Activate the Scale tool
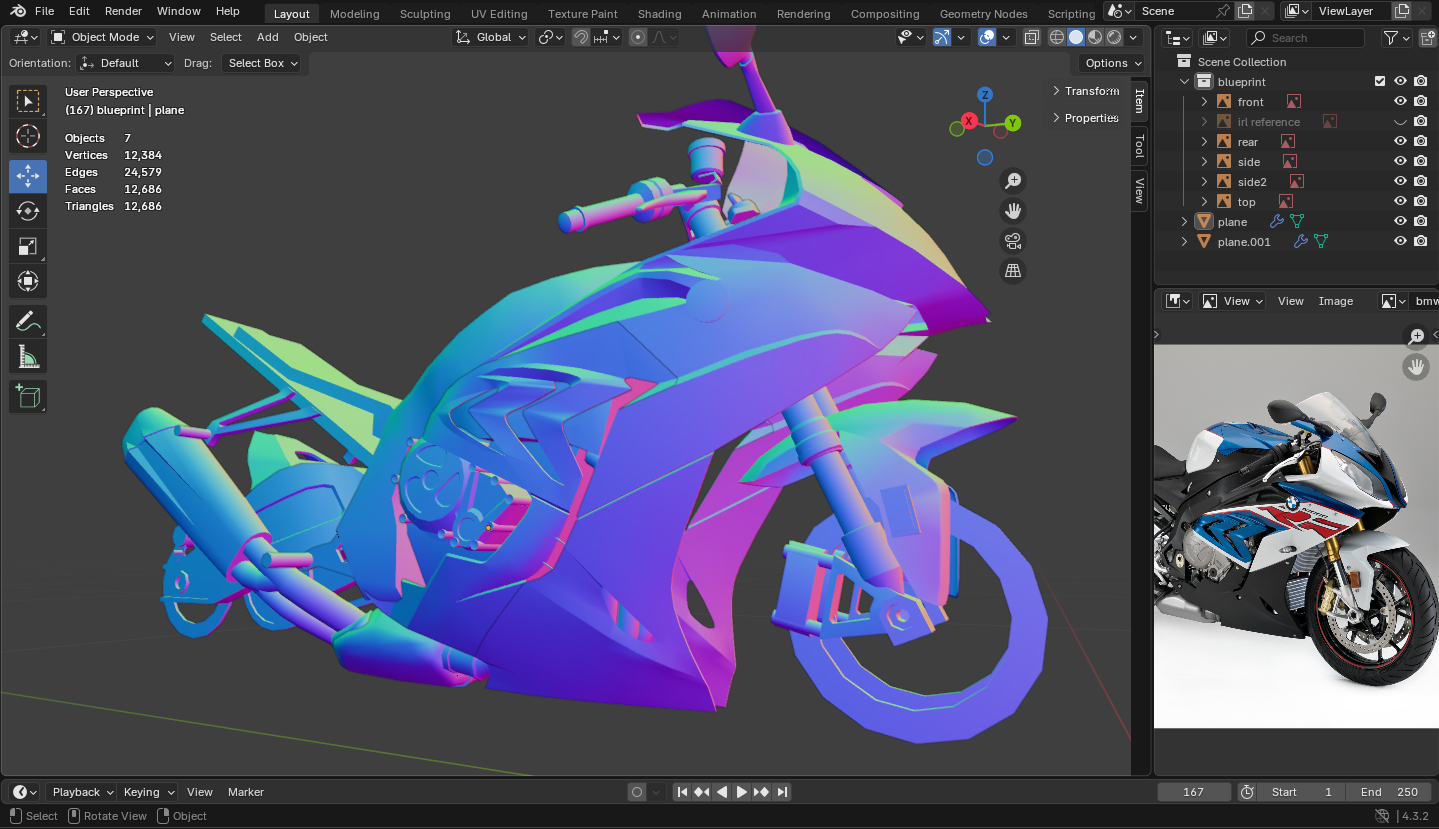 [x=28, y=246]
